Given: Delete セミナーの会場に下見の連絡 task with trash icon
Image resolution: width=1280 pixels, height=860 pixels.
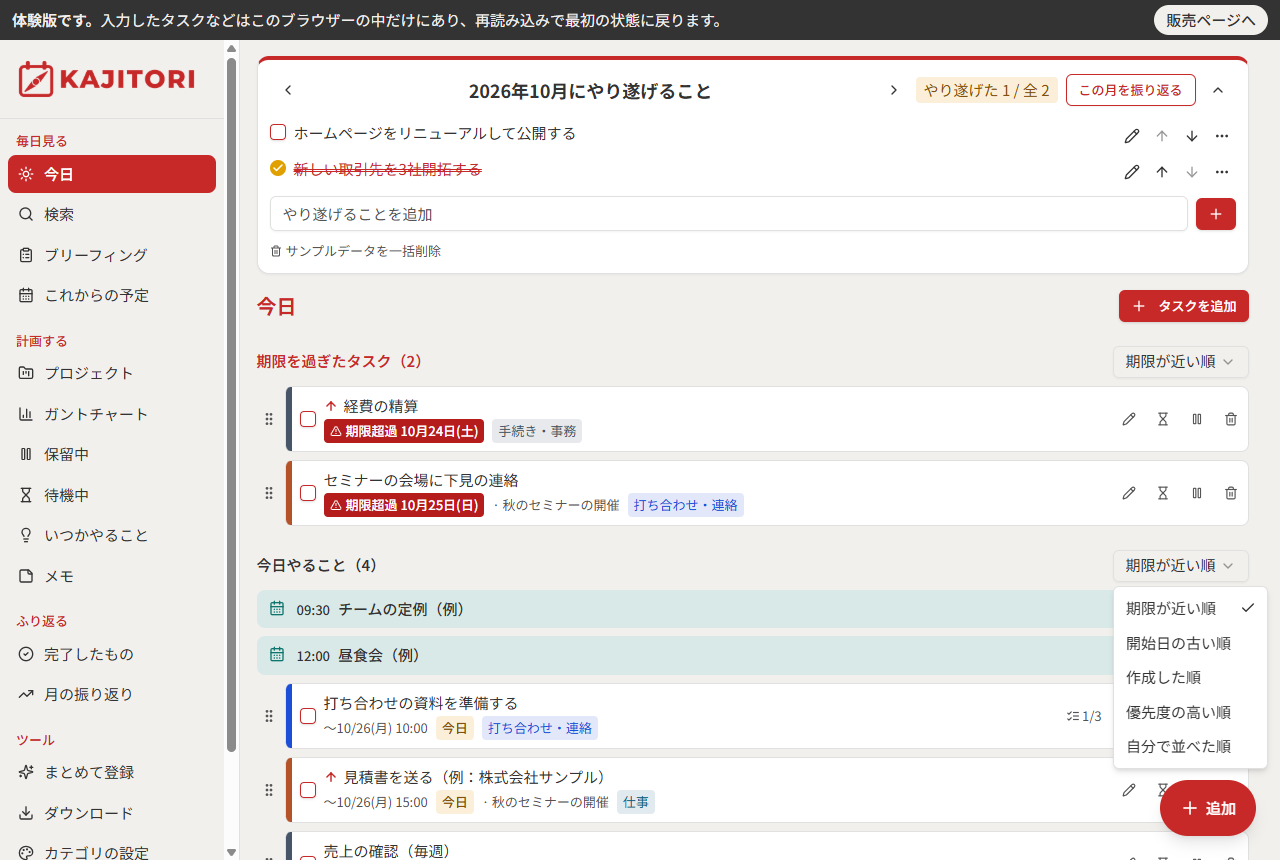Looking at the screenshot, I should click(1231, 493).
